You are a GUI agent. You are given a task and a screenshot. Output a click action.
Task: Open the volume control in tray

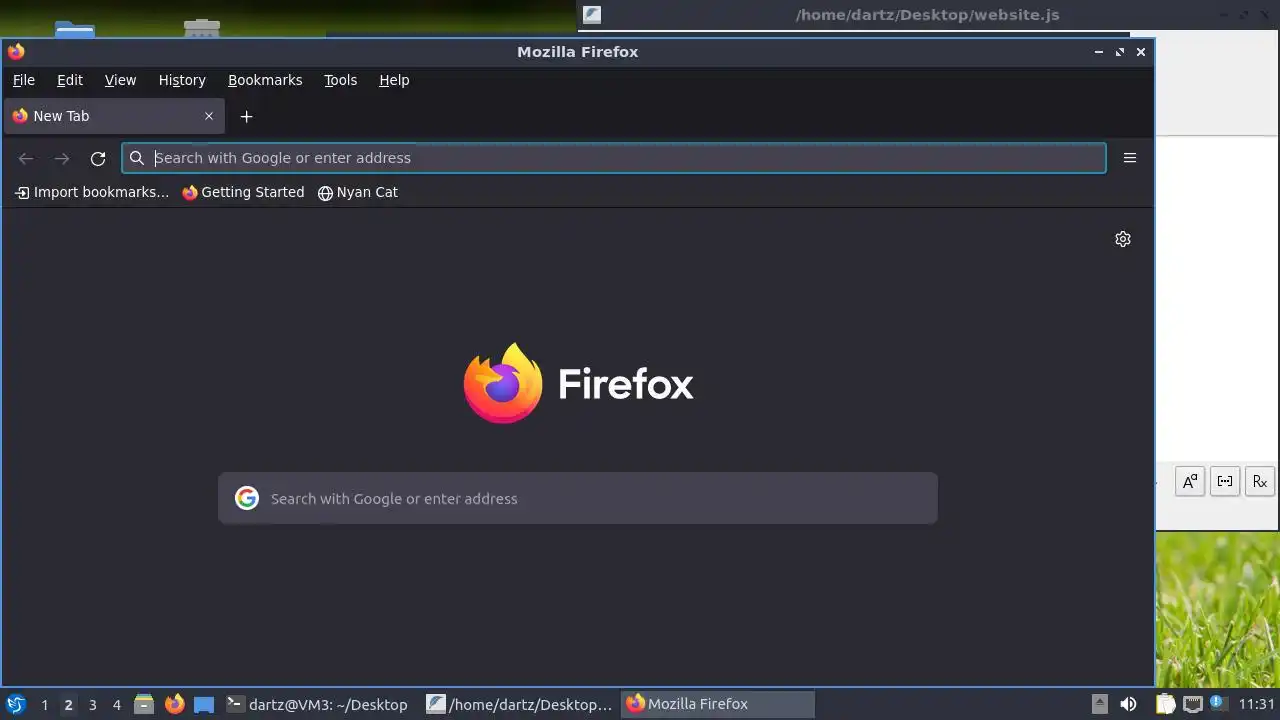click(1128, 704)
